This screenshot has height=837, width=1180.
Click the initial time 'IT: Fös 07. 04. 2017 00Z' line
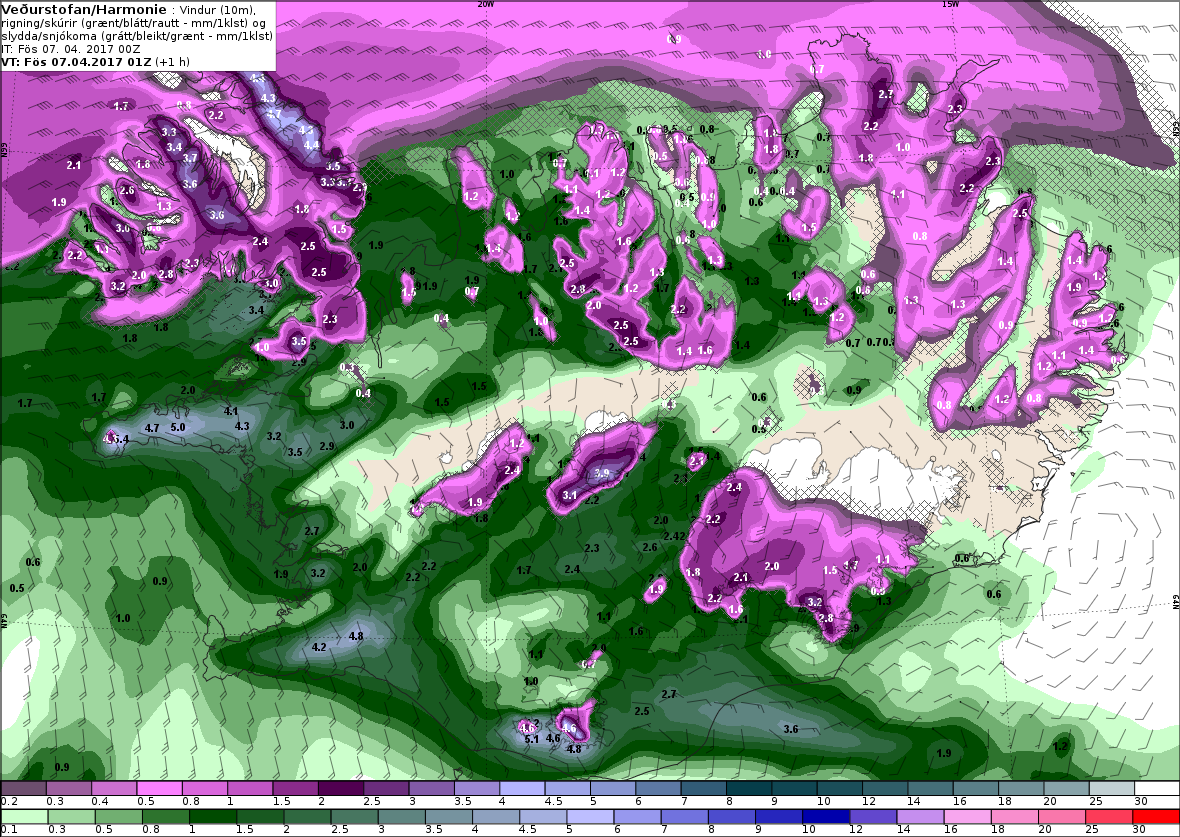[x=71, y=49]
